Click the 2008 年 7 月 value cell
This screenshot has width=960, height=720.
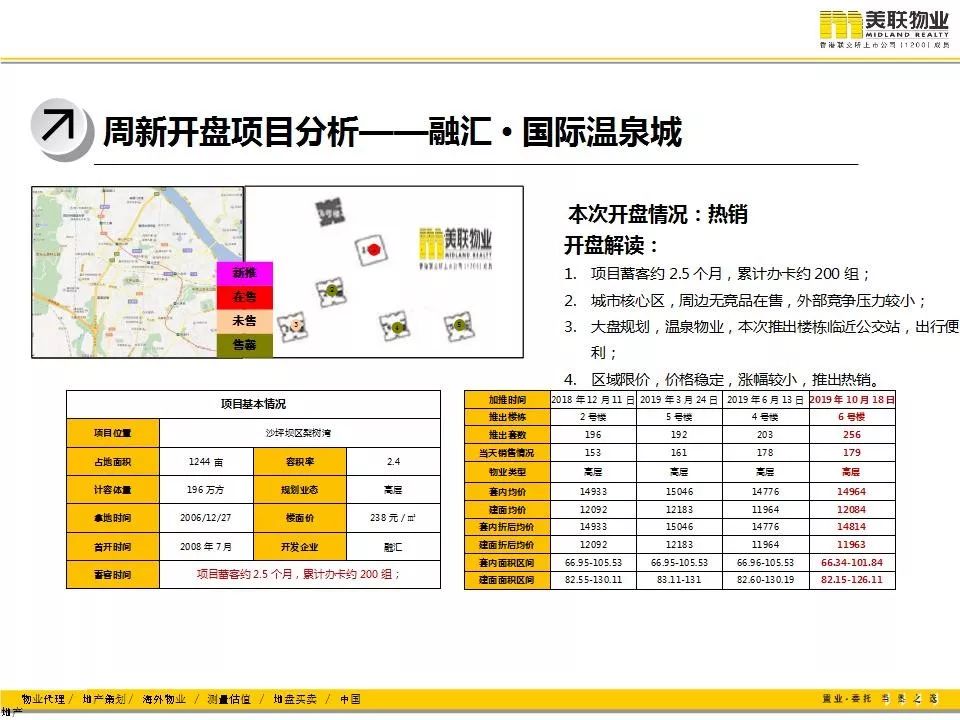(206, 547)
